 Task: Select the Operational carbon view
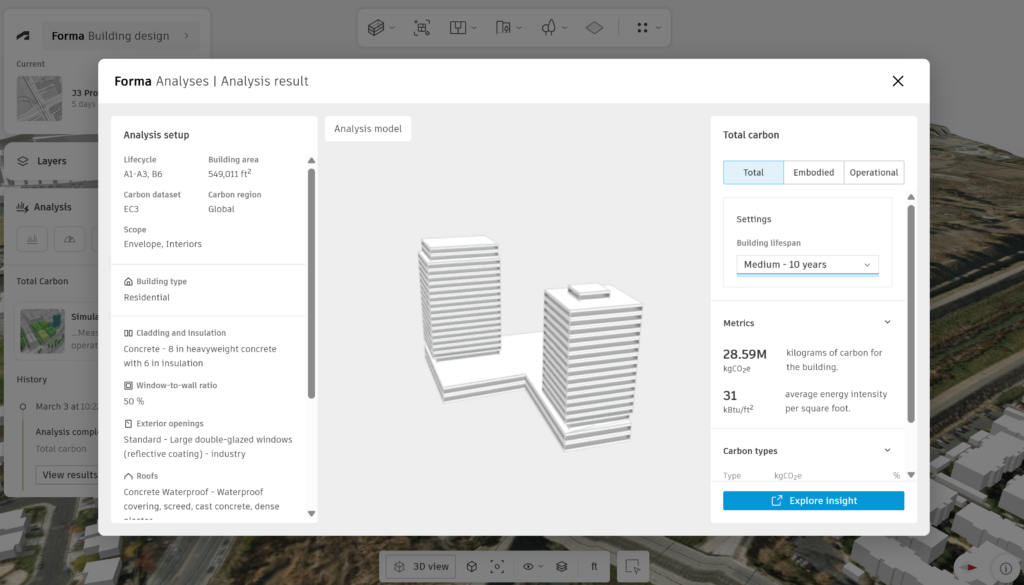click(x=873, y=173)
